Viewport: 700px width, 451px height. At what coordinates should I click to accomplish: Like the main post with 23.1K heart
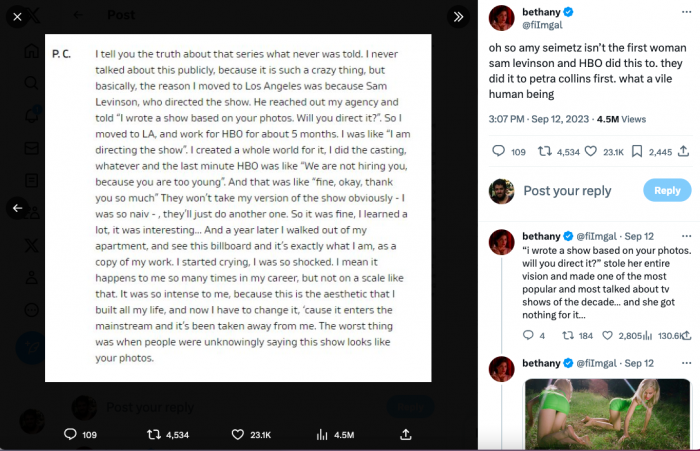591,152
